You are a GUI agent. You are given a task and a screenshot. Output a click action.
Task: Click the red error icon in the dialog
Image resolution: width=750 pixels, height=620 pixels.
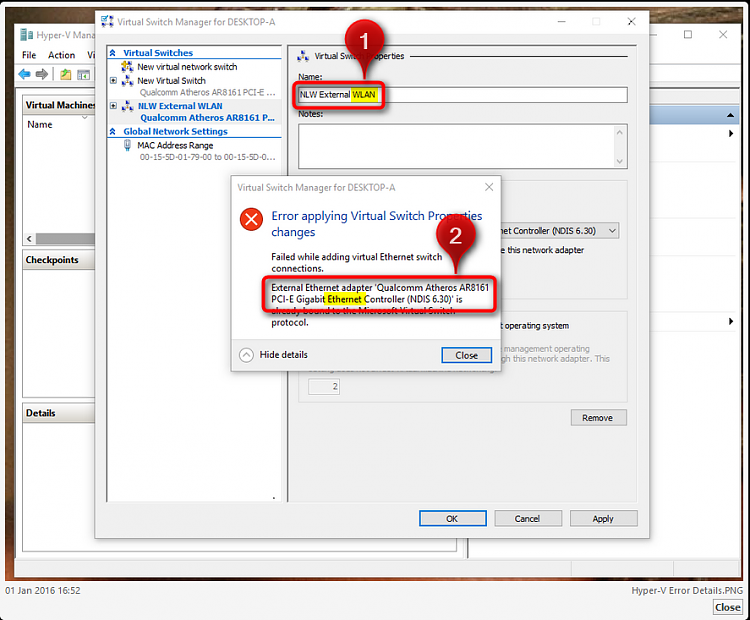251,219
